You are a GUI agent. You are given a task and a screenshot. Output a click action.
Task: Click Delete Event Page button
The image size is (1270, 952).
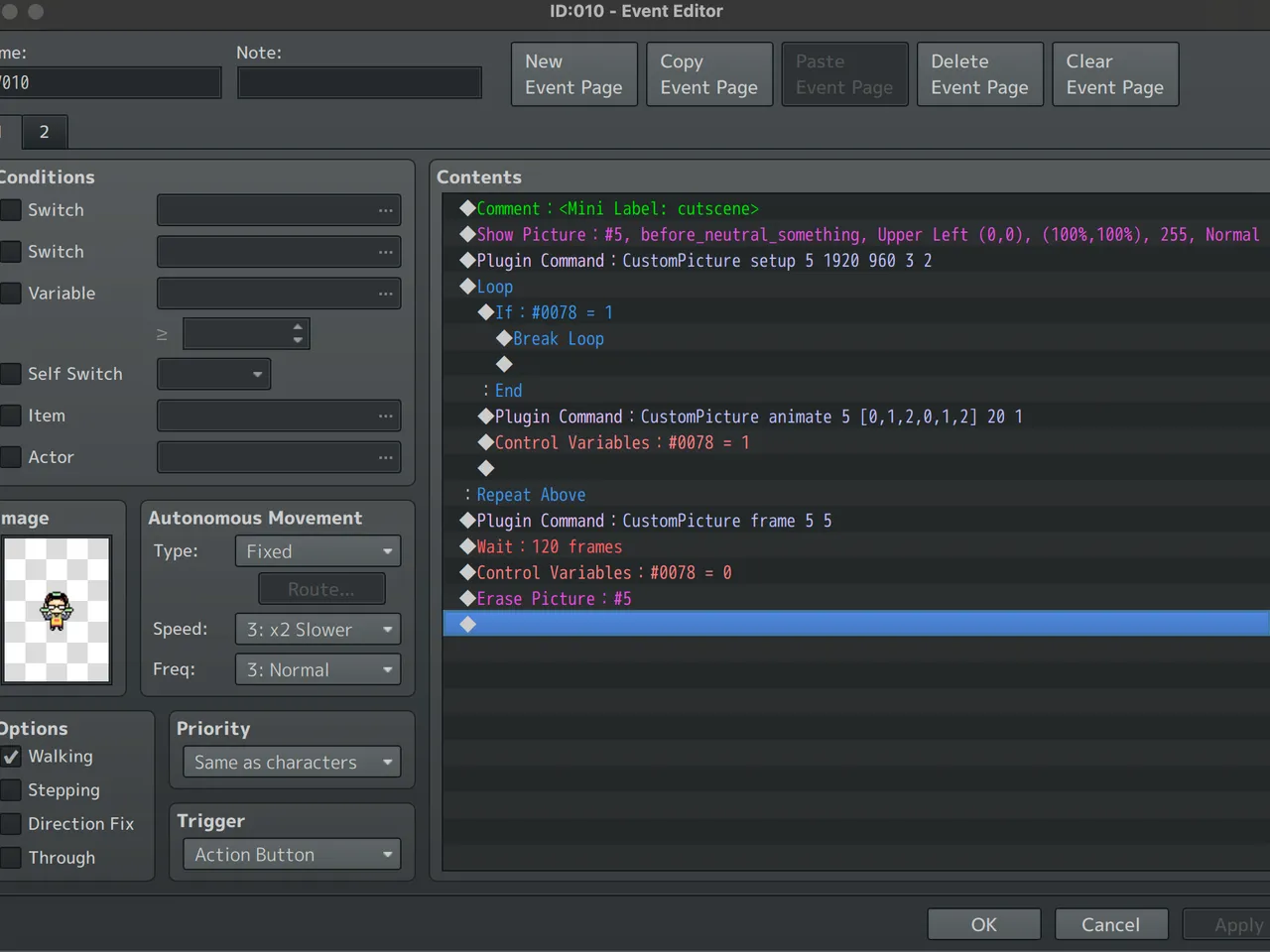click(980, 74)
